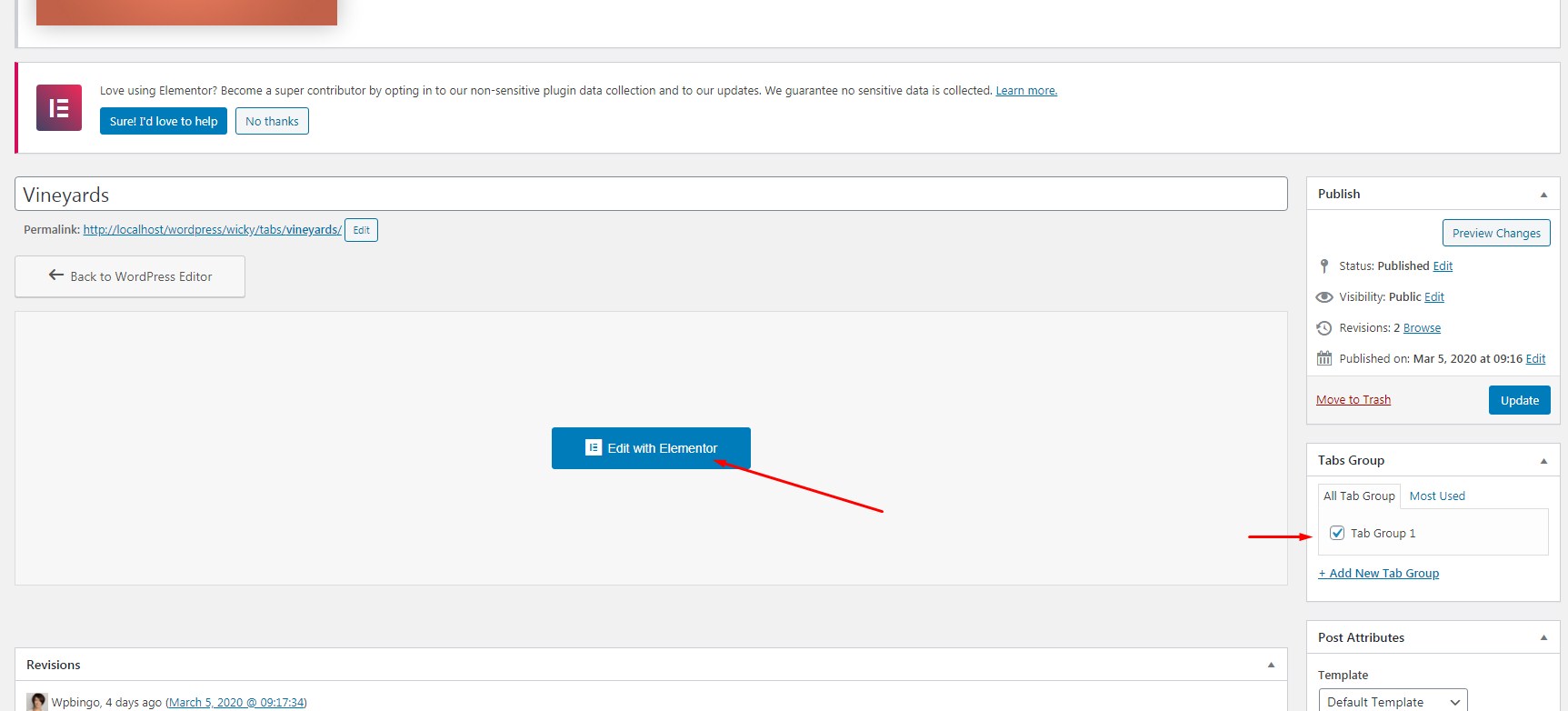Select the All Tab Group tab
1568x711 pixels.
pyautogui.click(x=1359, y=496)
